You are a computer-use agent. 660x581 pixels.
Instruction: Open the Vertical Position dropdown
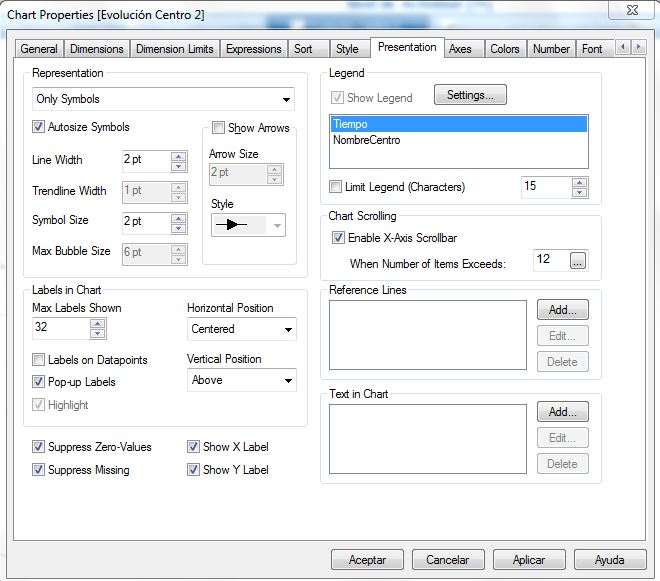pos(289,380)
